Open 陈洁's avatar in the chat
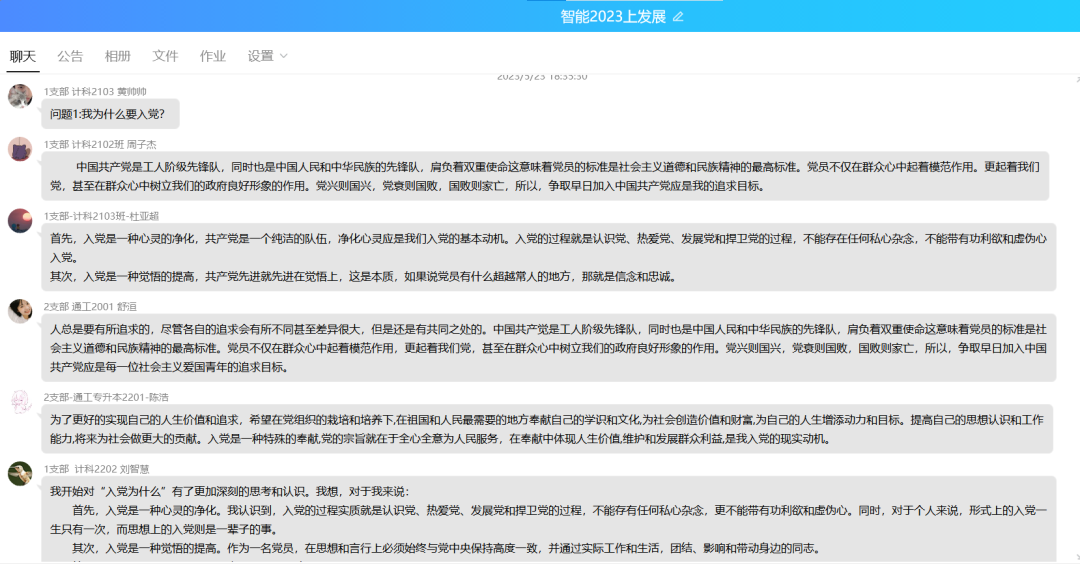The width and height of the screenshot is (1080, 567). pos(20,401)
